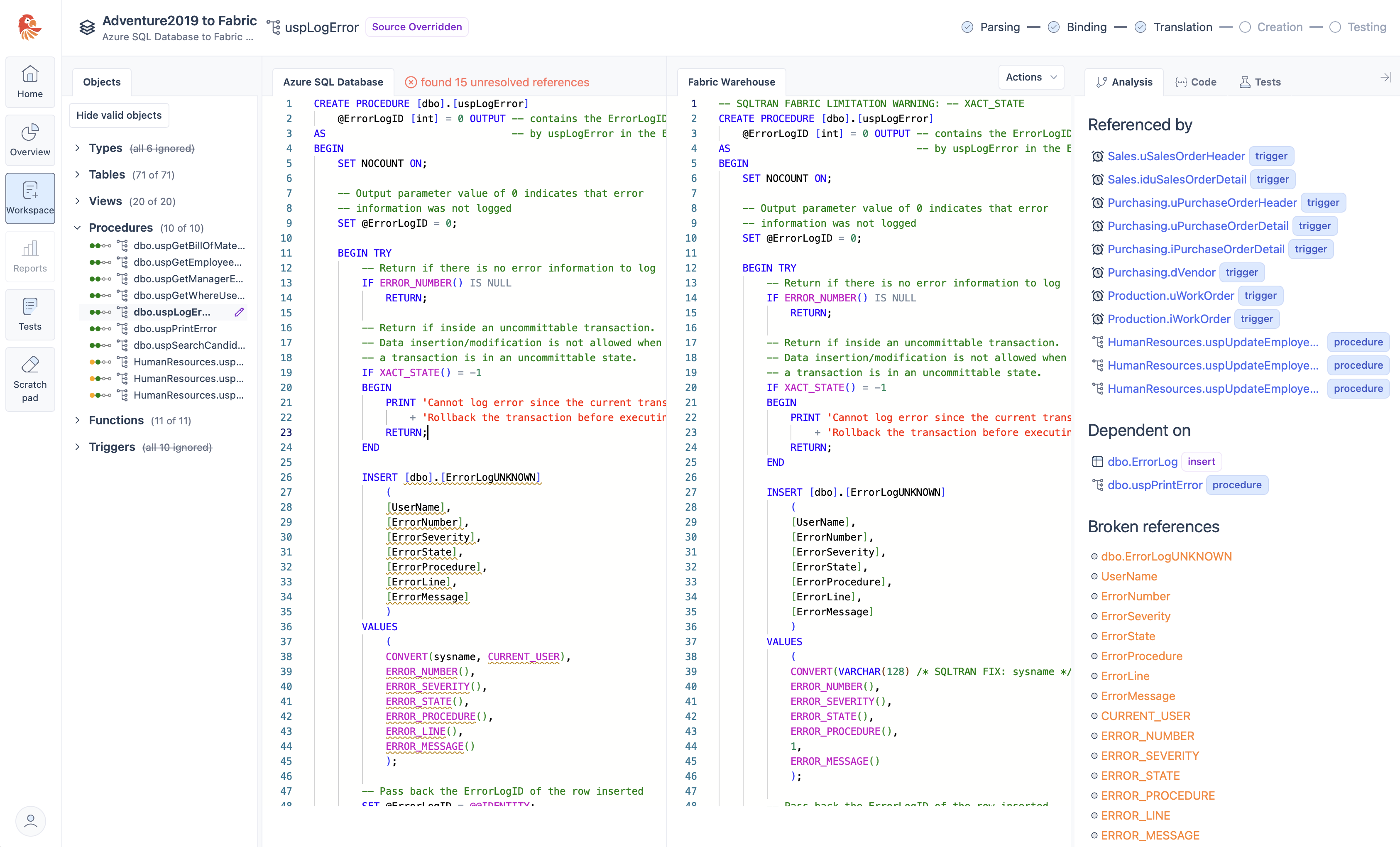Open the Sales.uSalesOrderHeader trigger link
This screenshot has height=847, width=1400.
tap(1175, 156)
